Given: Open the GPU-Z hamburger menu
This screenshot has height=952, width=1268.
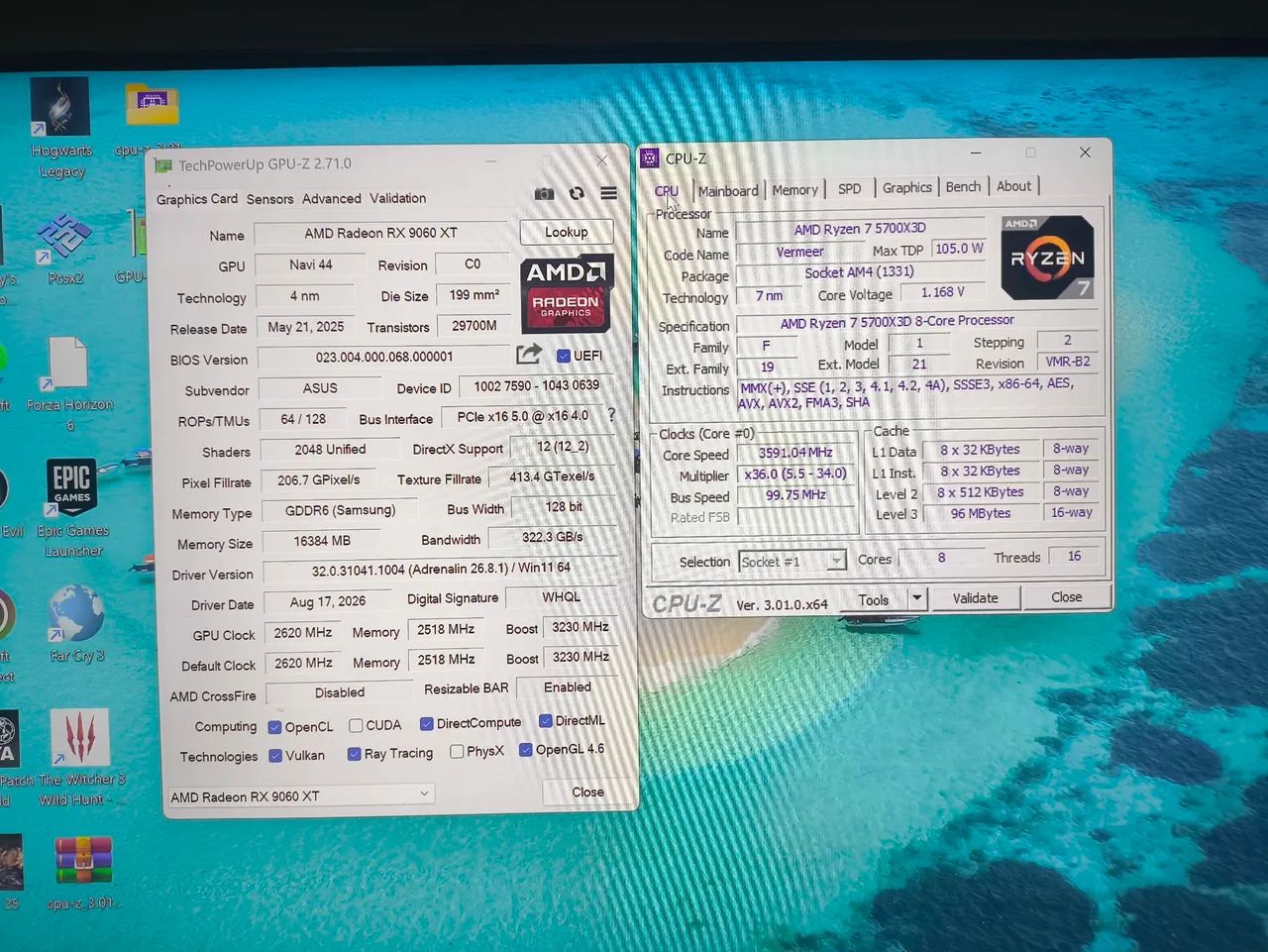Looking at the screenshot, I should 608,193.
